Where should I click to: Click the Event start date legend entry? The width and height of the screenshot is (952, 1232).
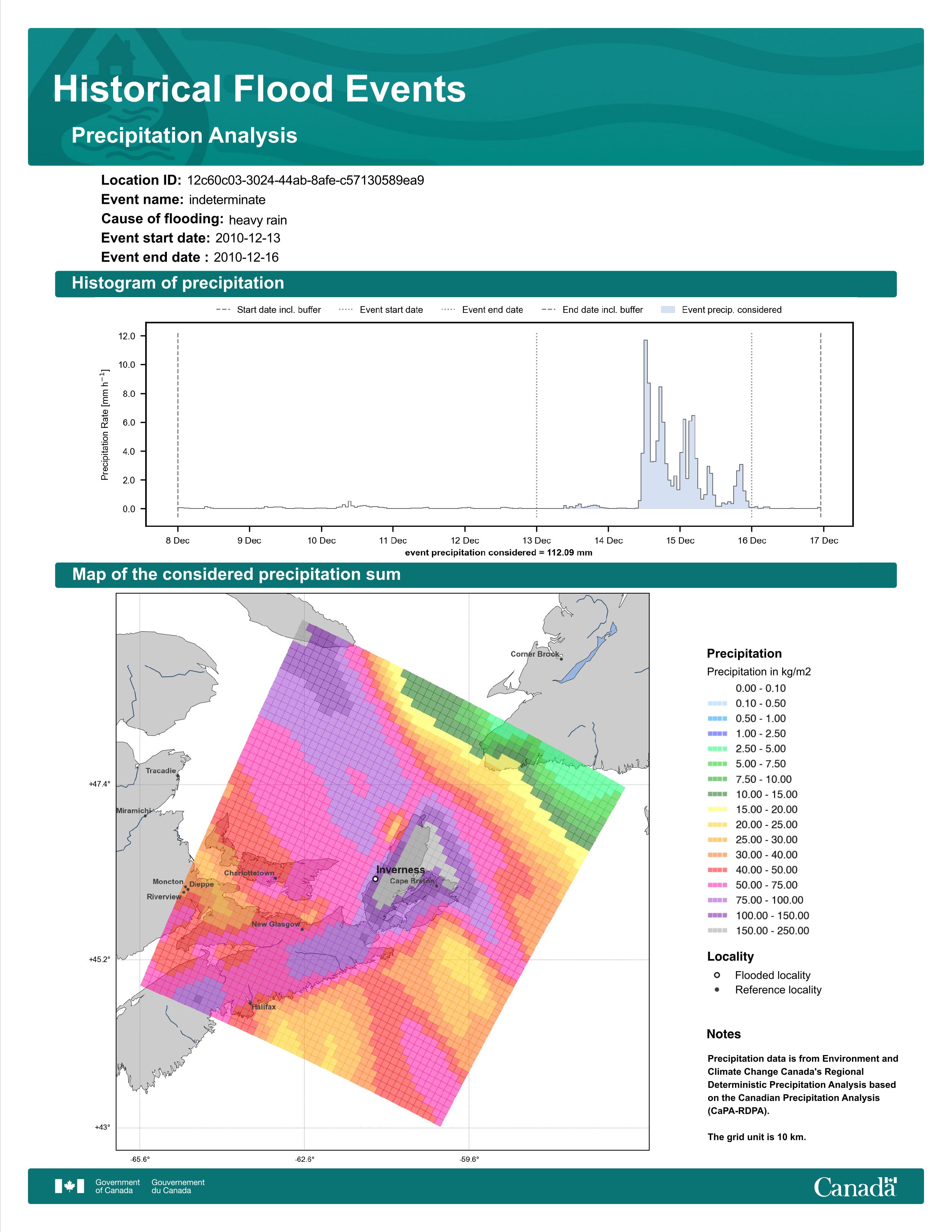pyautogui.click(x=381, y=310)
